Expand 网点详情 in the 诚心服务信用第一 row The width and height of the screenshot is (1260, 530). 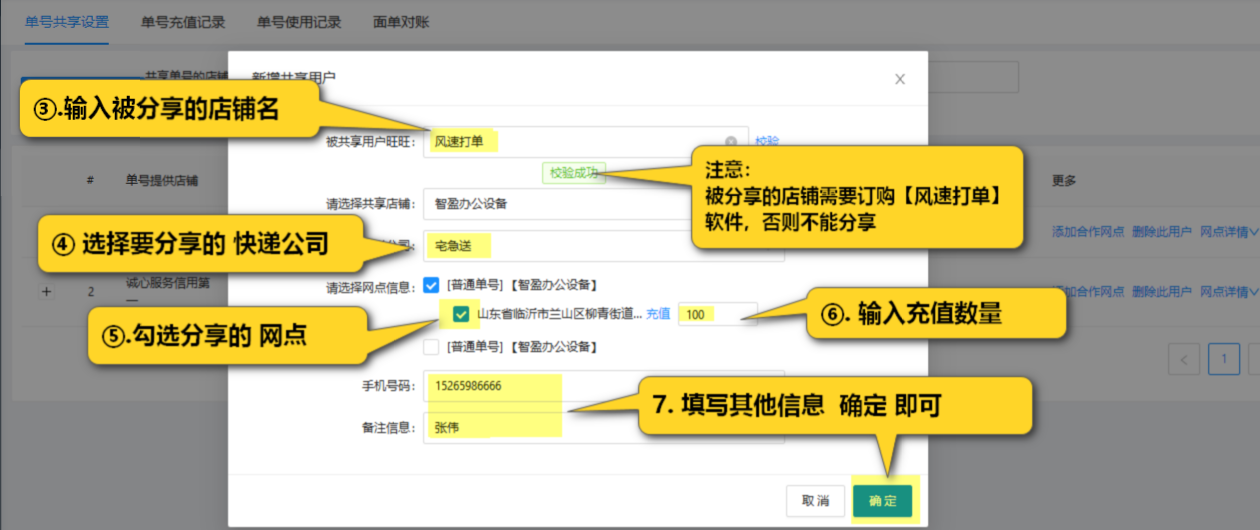[x=1229, y=291]
